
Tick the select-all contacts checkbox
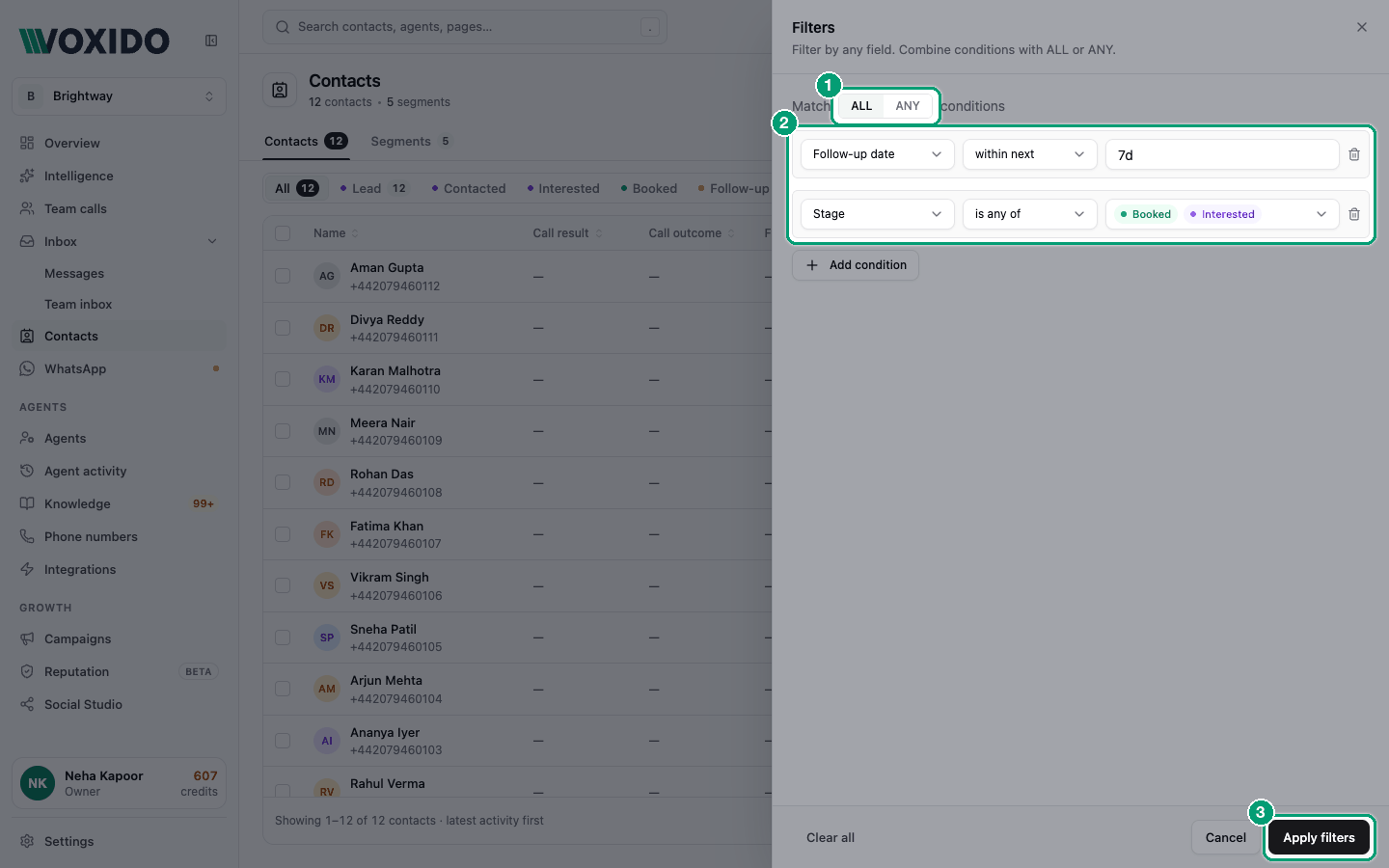click(283, 233)
